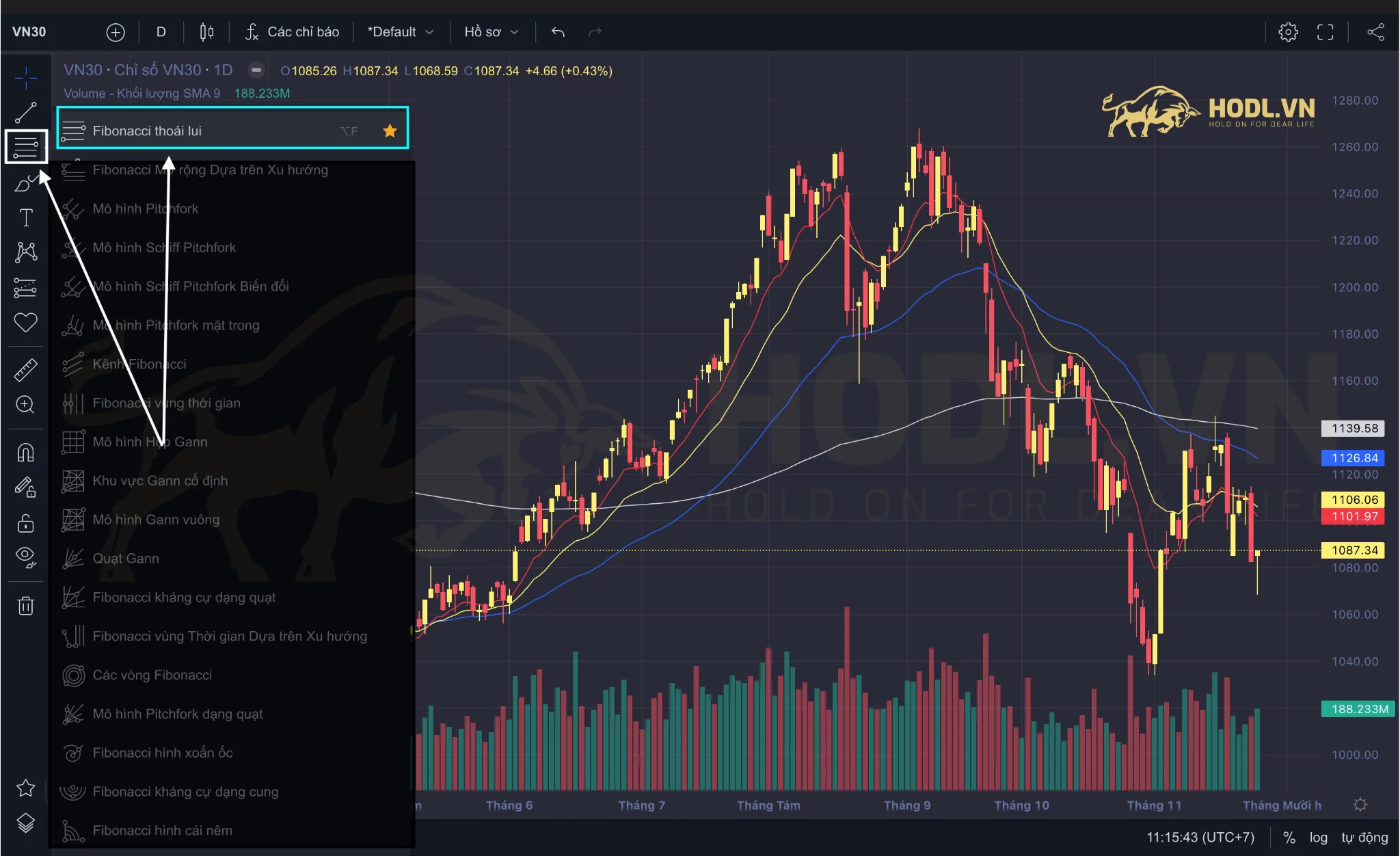Open the ruler measure tool
Screen dimensions: 1400x856
pos(26,370)
